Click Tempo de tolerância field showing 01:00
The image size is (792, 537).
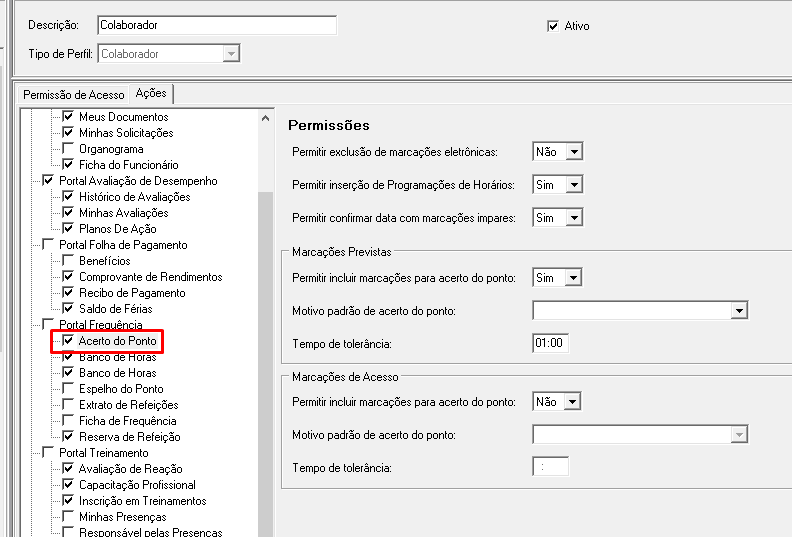point(550,343)
